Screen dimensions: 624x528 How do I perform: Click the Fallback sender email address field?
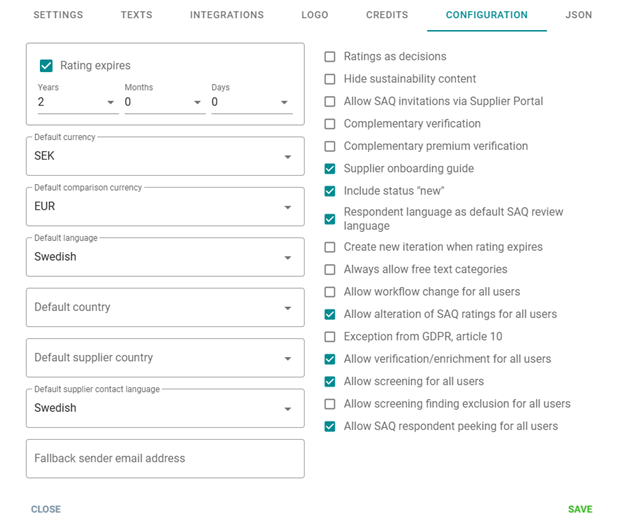tap(165, 458)
